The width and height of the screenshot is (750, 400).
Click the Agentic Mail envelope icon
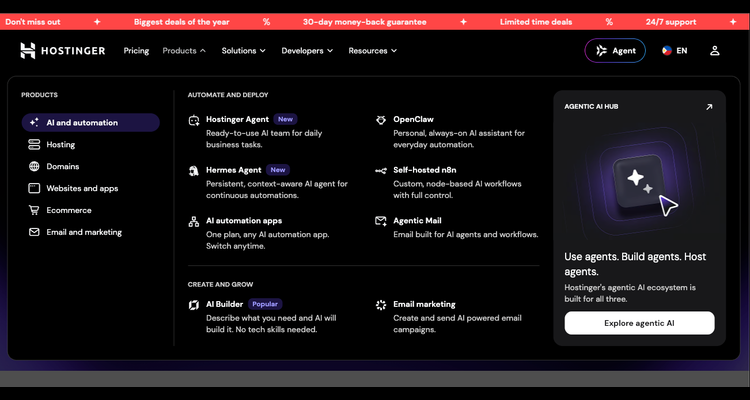pyautogui.click(x=381, y=221)
